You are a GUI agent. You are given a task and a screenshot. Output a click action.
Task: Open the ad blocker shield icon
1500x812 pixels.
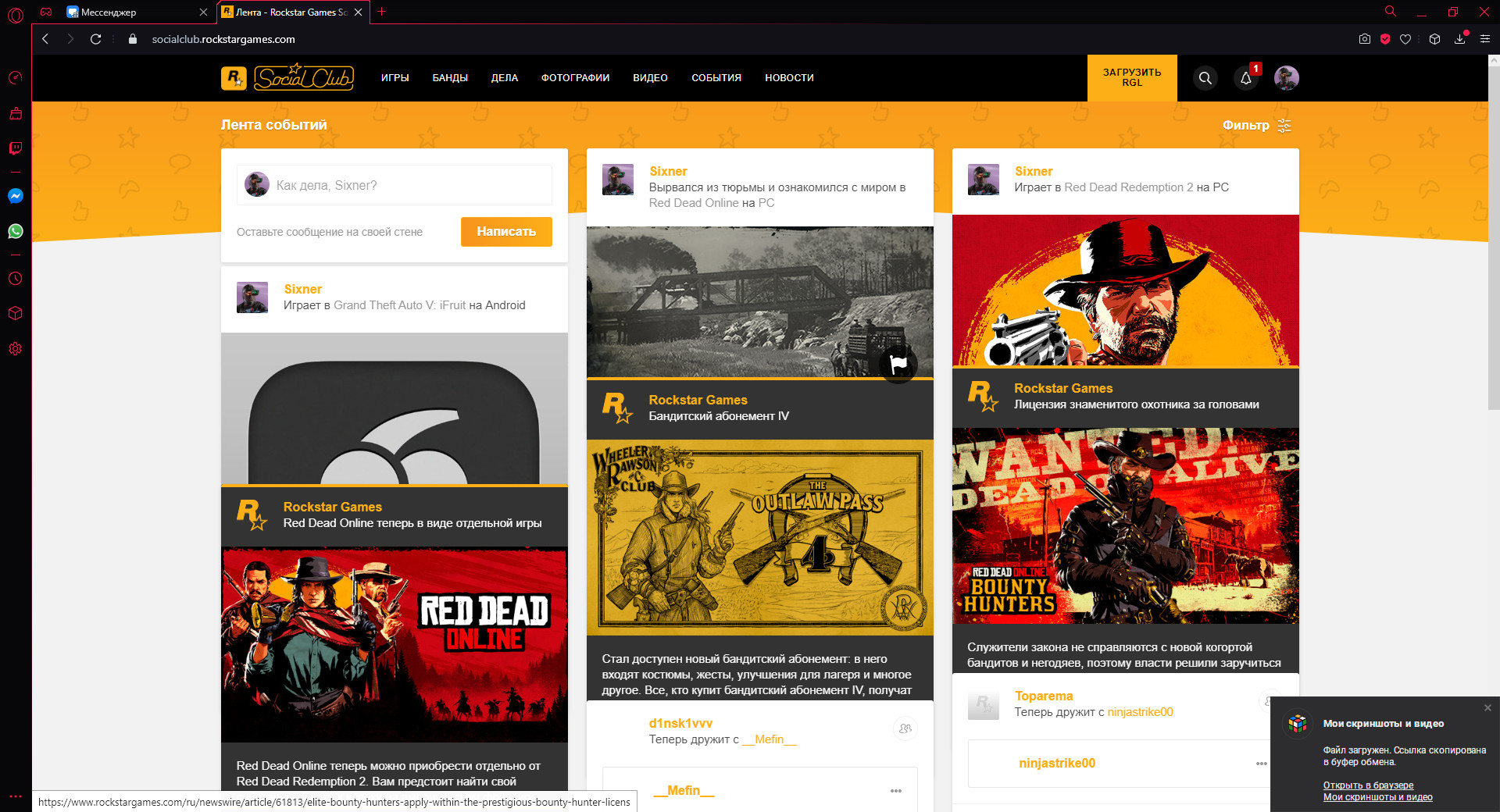(x=1385, y=39)
